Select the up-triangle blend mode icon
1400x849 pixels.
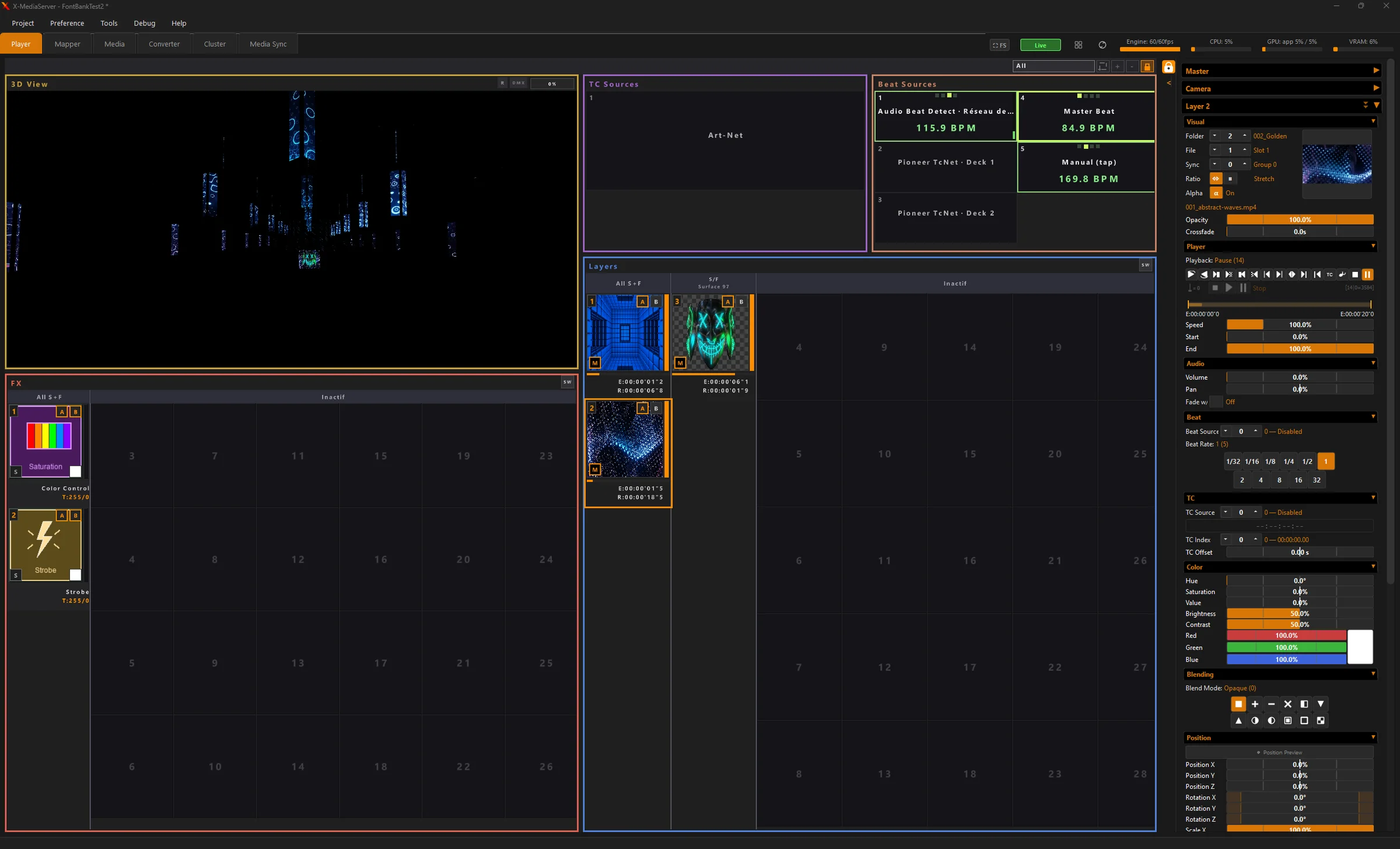[x=1238, y=721]
